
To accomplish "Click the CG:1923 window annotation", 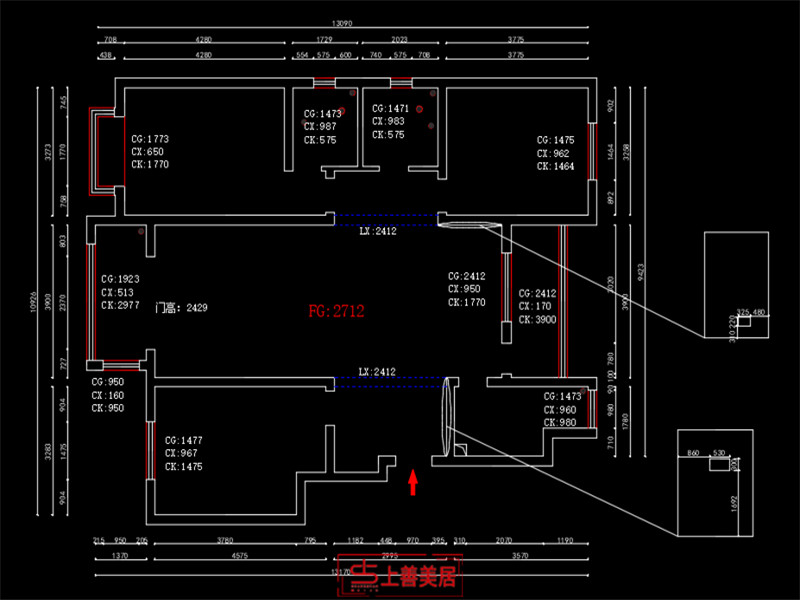I will pyautogui.click(x=120, y=280).
